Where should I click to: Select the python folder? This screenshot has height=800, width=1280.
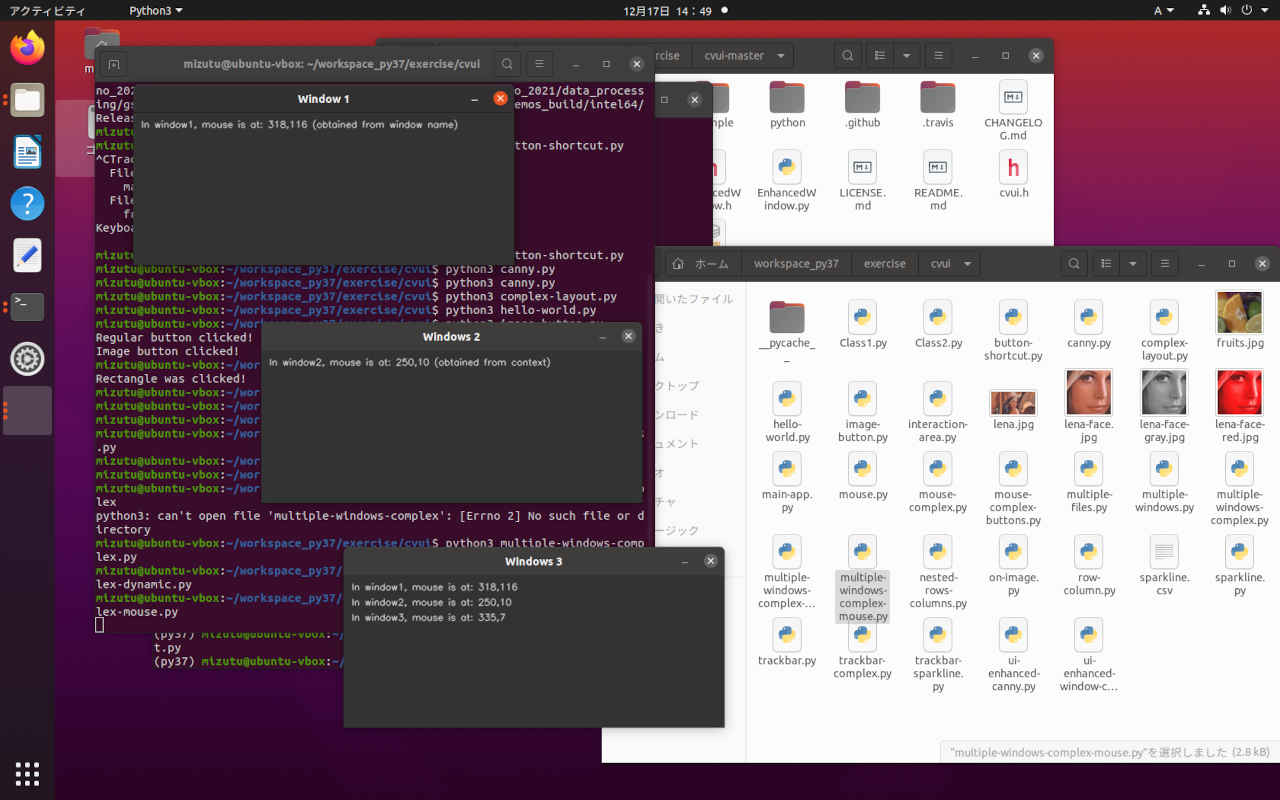point(787,104)
